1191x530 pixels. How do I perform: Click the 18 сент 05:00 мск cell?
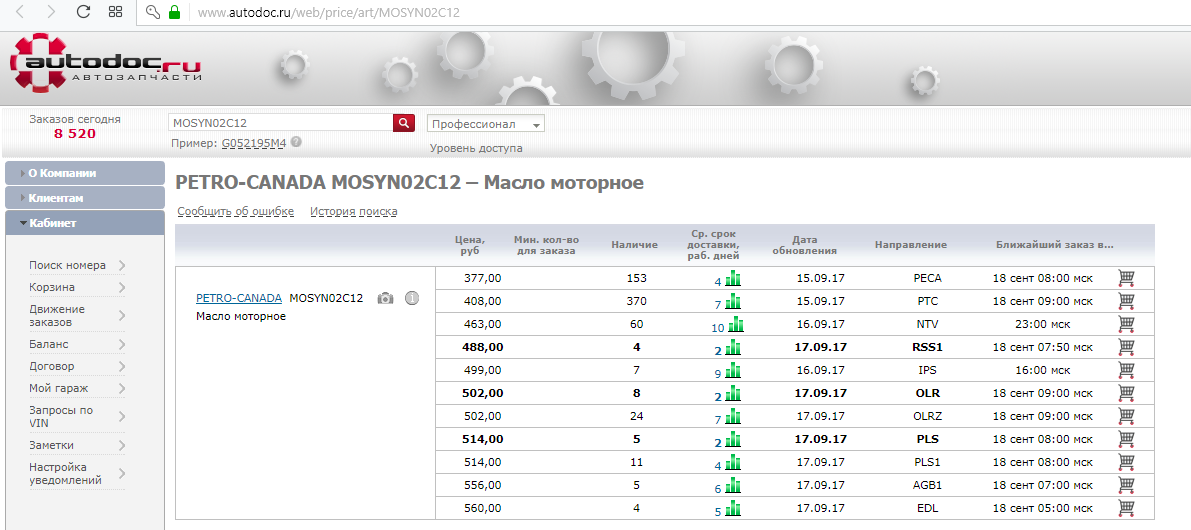(x=1043, y=507)
